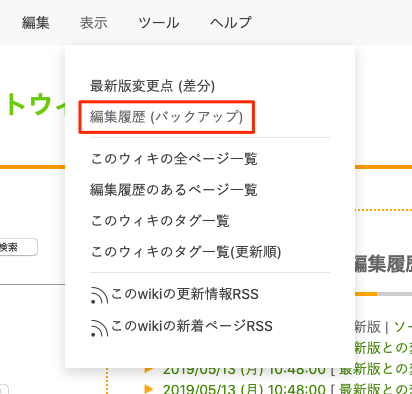The height and width of the screenshot is (394, 412).
Task: Open このウィキのタグ一覧
Action: point(160,221)
